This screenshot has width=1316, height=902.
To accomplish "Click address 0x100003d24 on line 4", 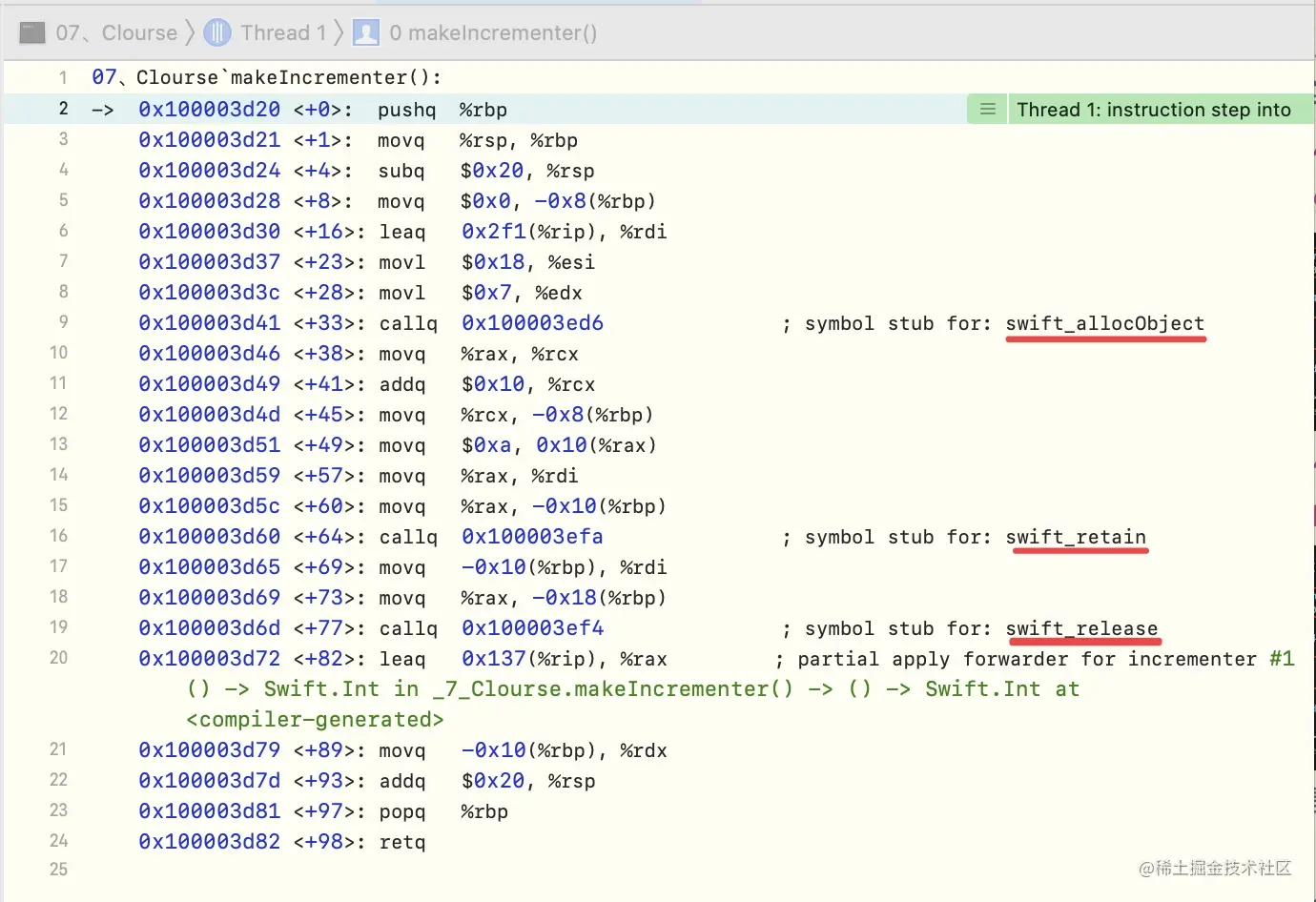I will (210, 171).
